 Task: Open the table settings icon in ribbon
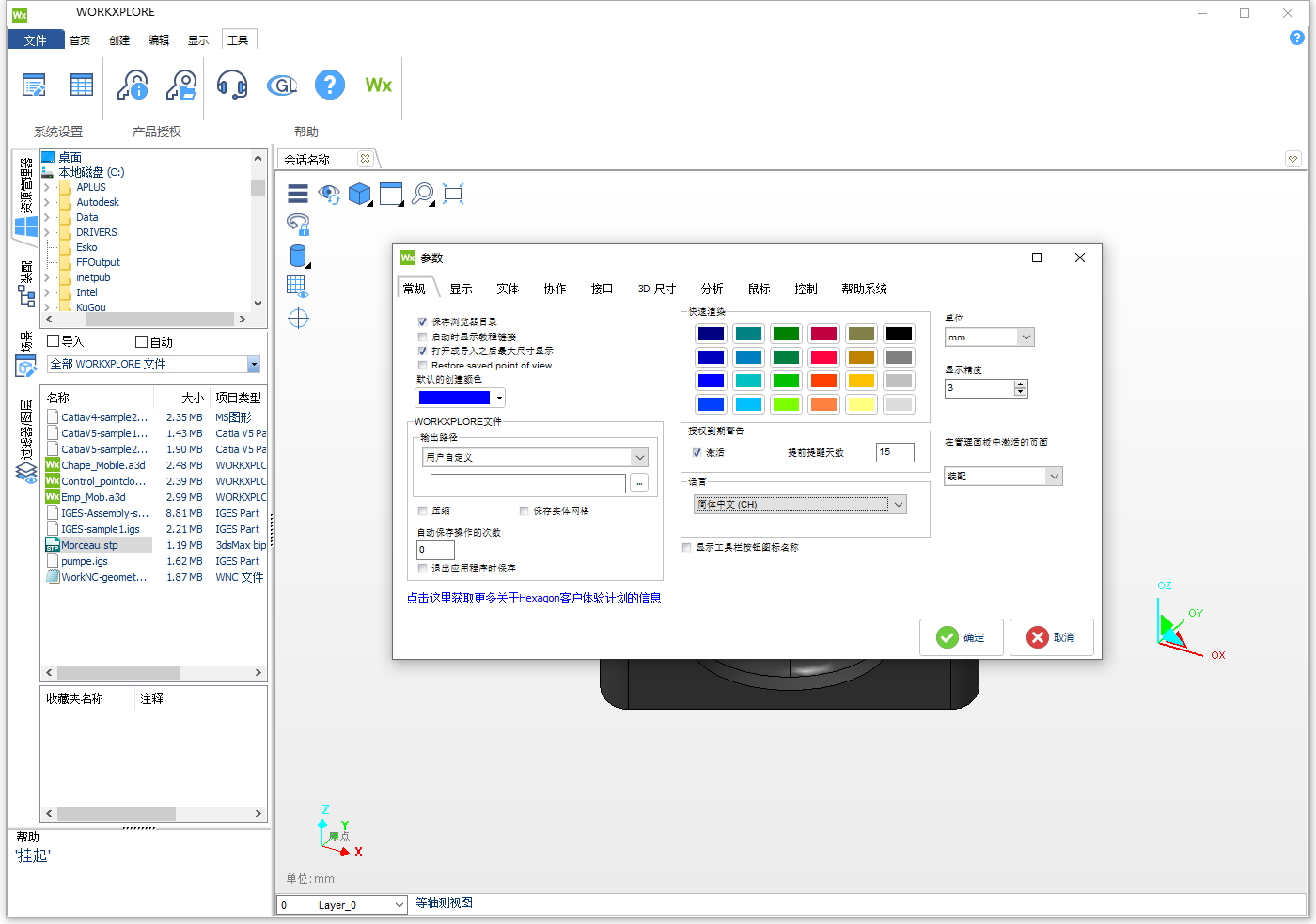pos(82,86)
